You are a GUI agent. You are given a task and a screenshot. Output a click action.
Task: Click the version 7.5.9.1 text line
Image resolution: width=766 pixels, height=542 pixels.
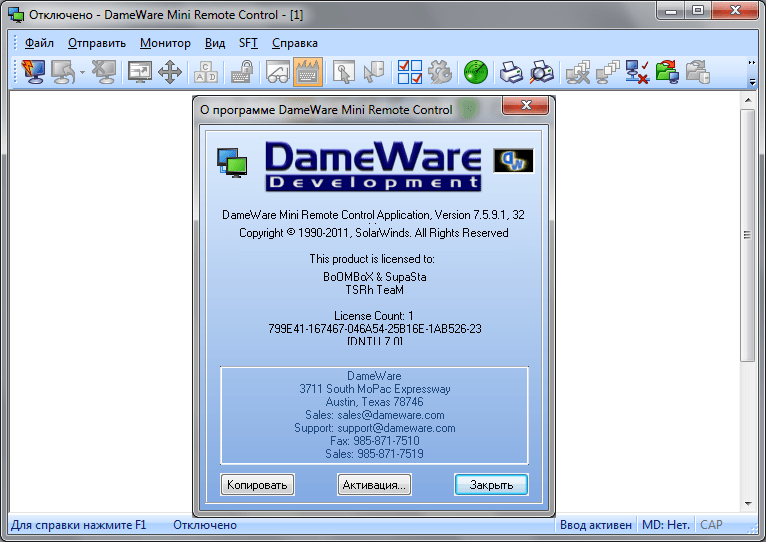click(x=373, y=215)
